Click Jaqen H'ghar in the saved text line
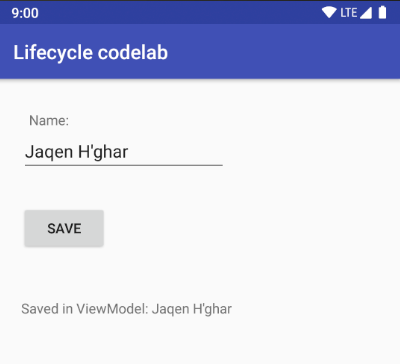400x364 pixels. [192, 309]
